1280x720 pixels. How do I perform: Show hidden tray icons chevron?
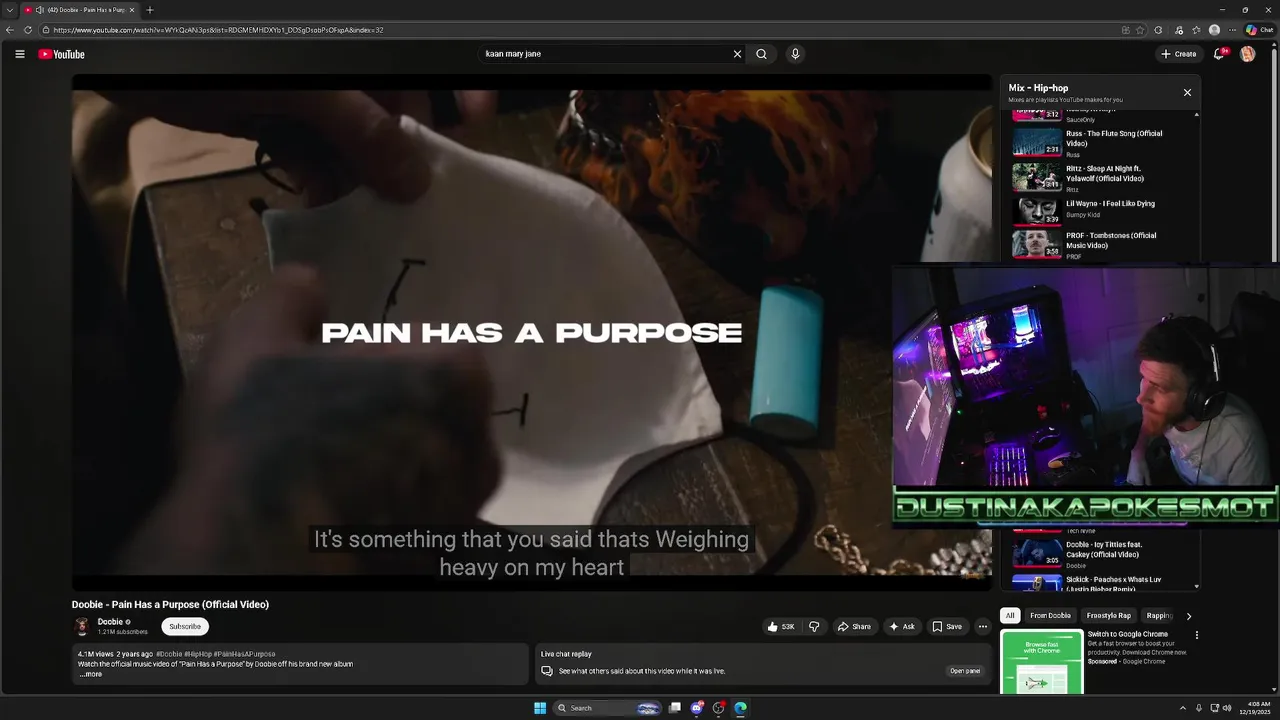click(x=1183, y=708)
